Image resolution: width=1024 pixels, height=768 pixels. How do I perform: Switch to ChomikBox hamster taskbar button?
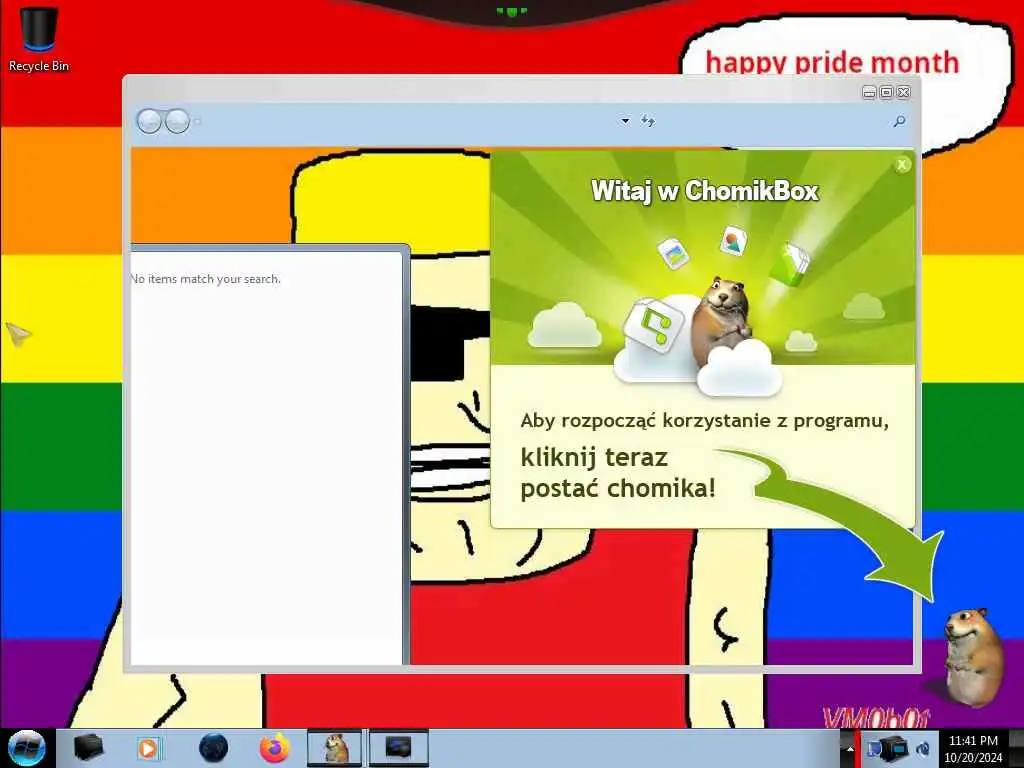pyautogui.click(x=334, y=748)
